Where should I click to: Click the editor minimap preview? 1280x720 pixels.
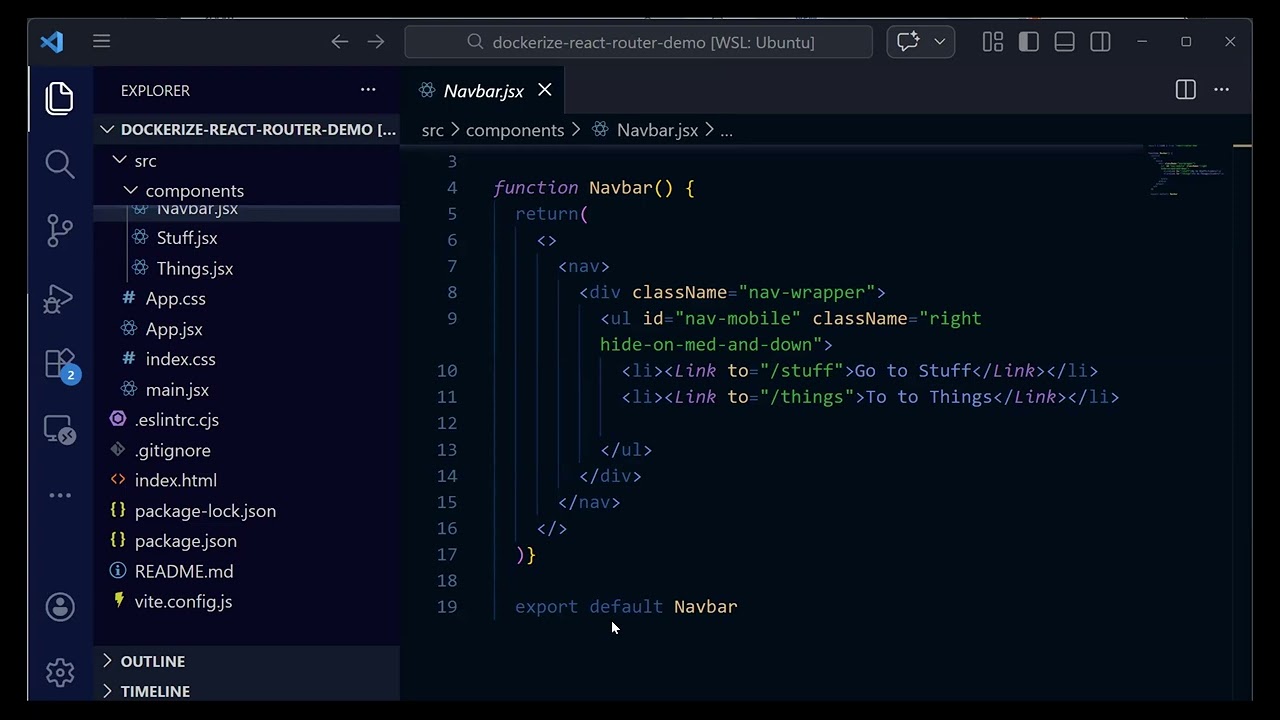1185,170
